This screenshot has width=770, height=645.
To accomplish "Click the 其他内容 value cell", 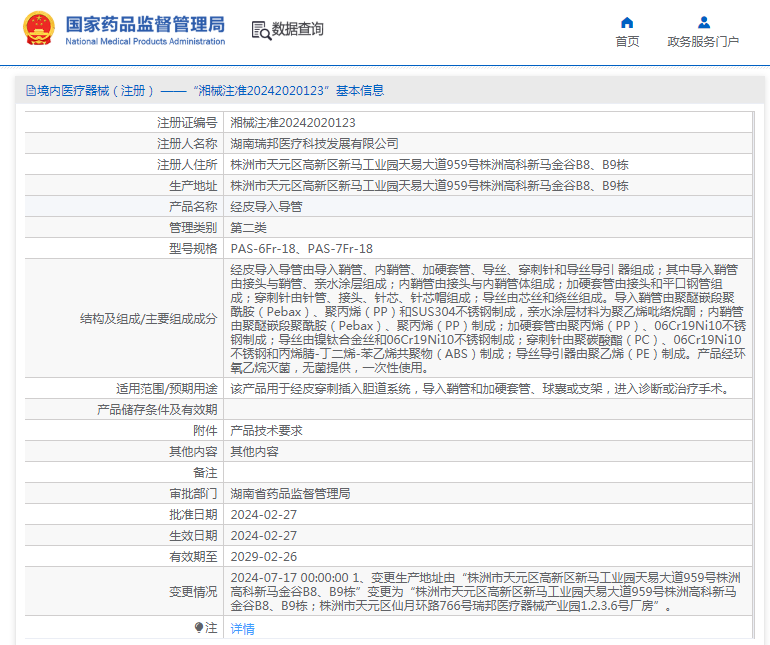I will tap(254, 451).
